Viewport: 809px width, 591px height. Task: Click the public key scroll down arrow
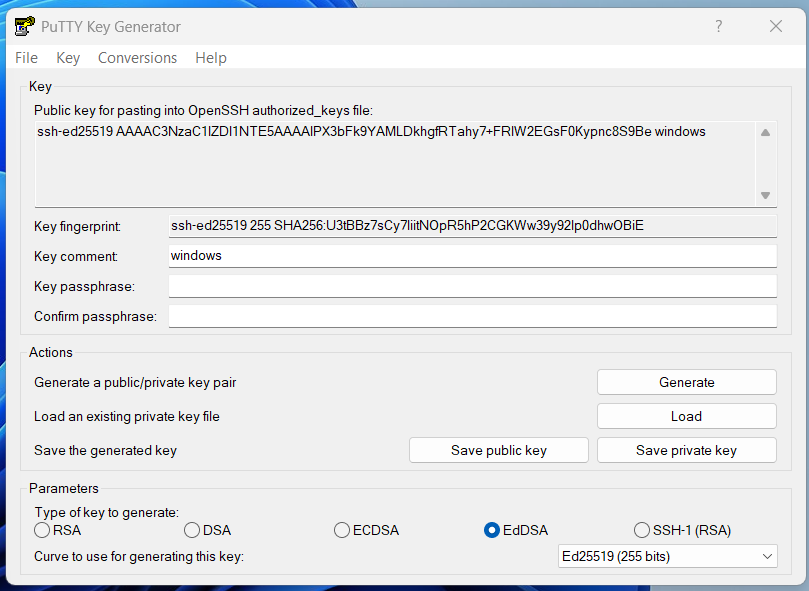pos(765,195)
